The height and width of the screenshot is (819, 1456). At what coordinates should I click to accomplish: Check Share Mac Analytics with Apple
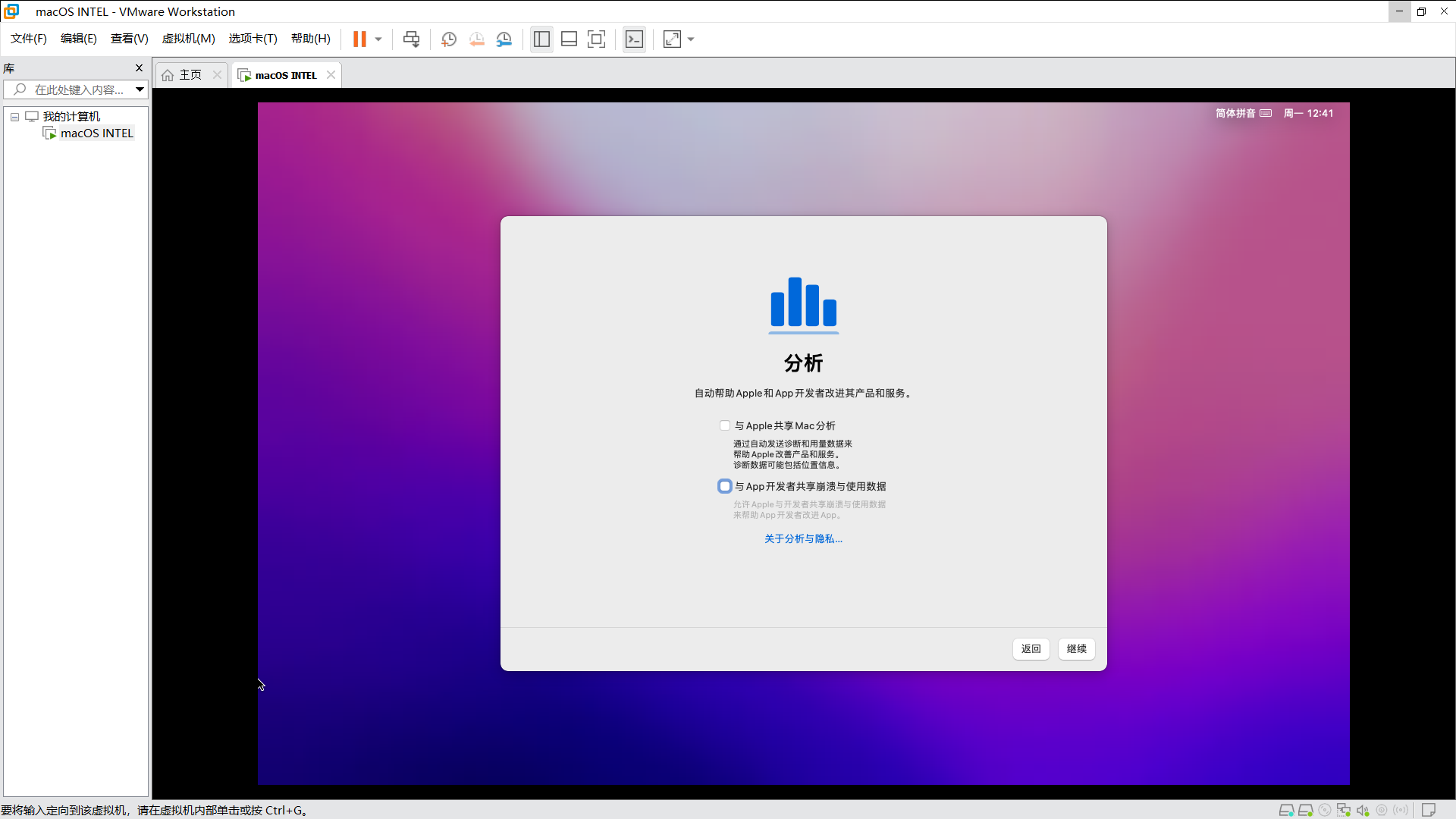coord(725,426)
